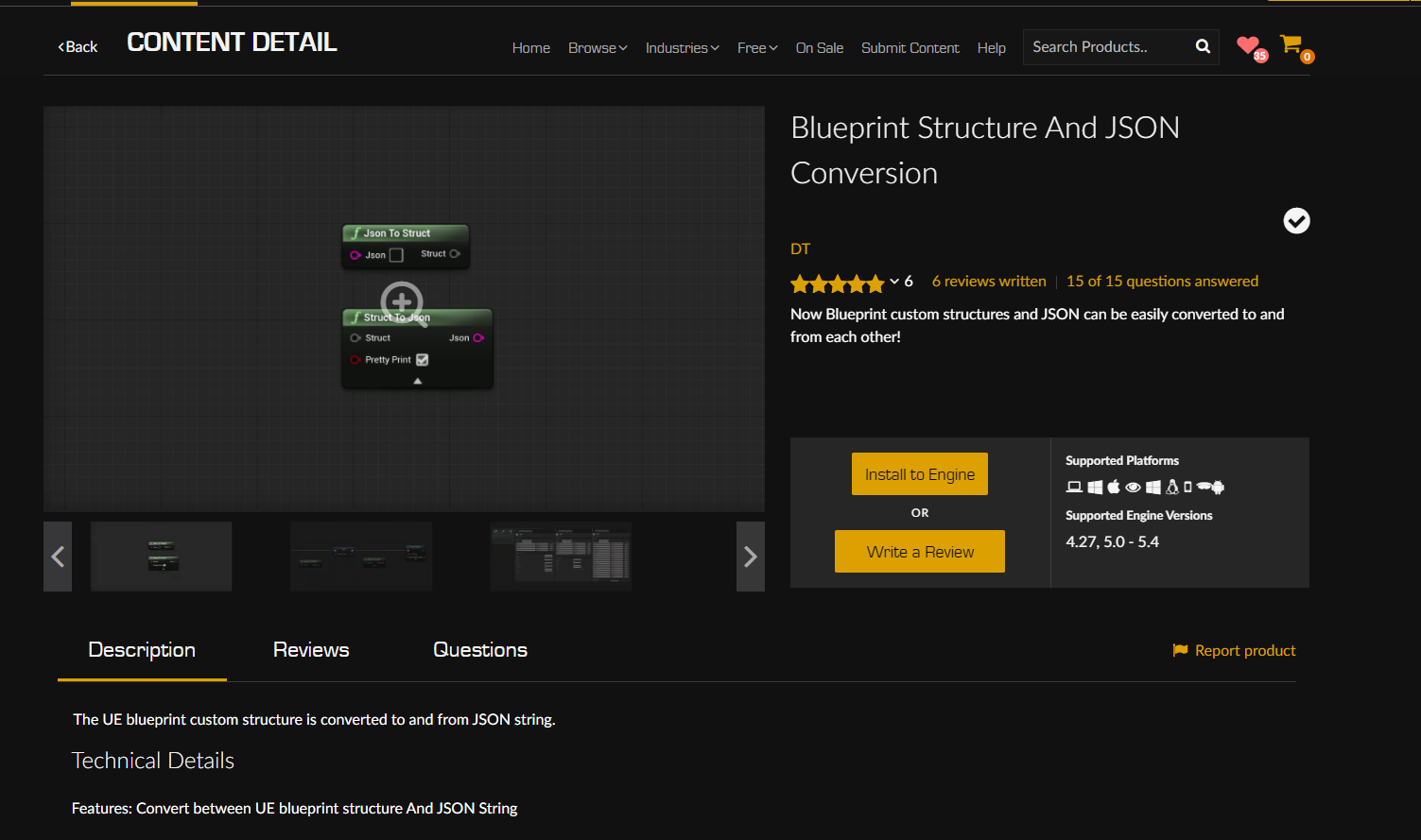
Task: Switch to the Questions tab
Action: click(x=480, y=650)
